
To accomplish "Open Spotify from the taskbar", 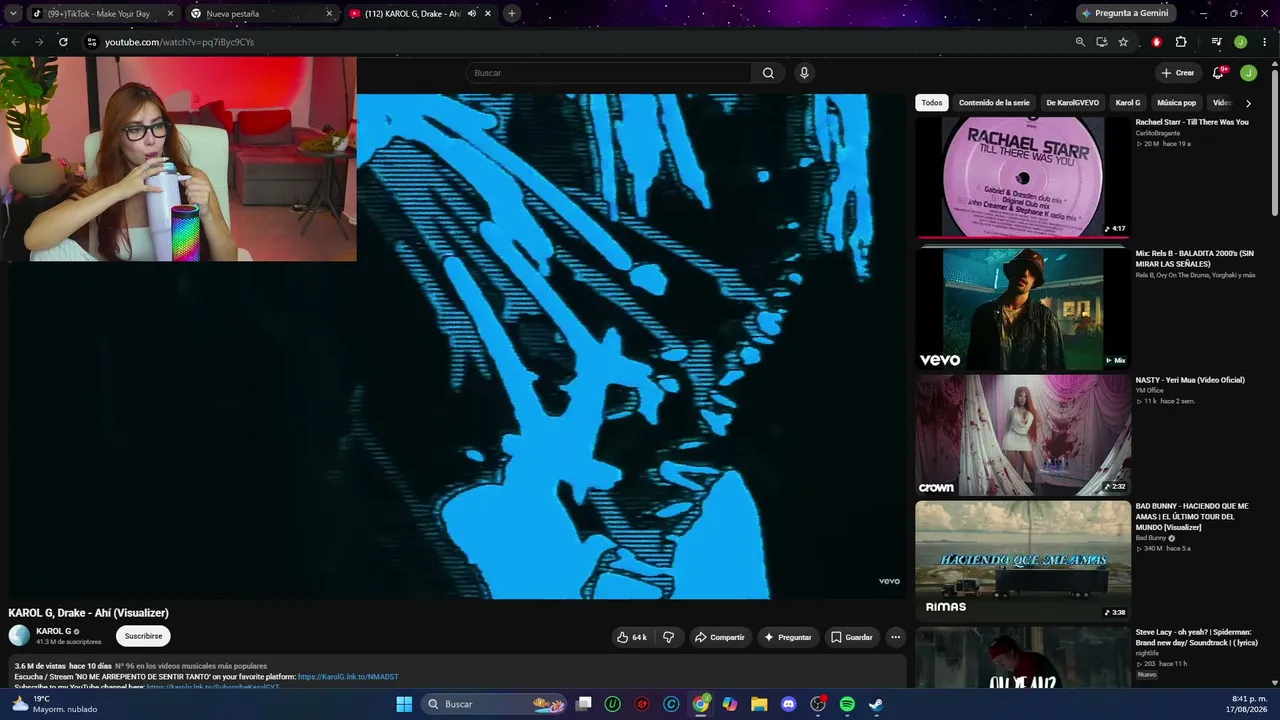I will [847, 704].
